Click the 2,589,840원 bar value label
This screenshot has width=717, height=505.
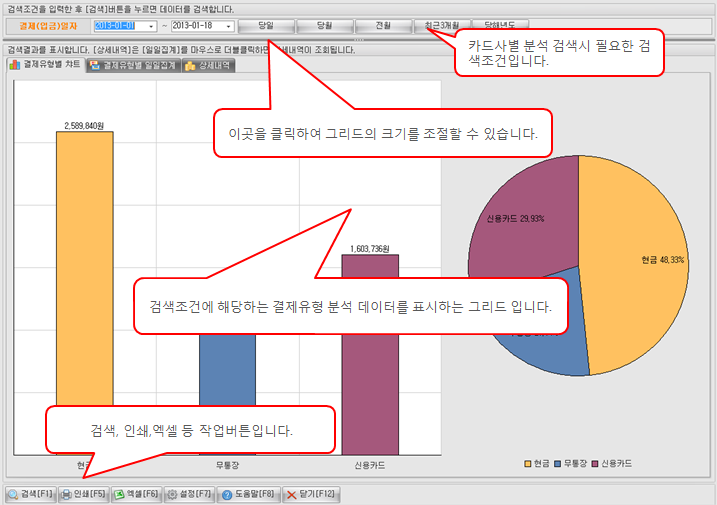tap(84, 126)
